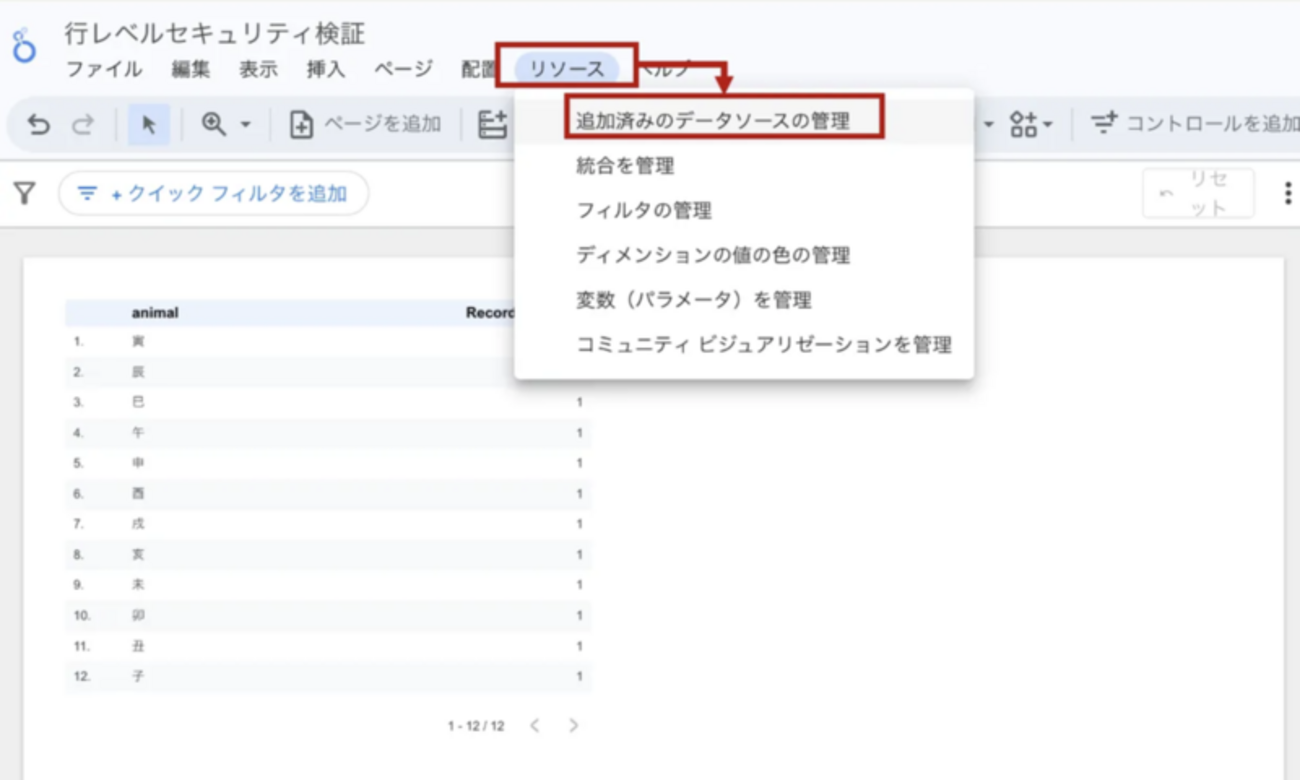This screenshot has height=780, width=1300.
Task: Click table row 10 animal cell
Action: [x=138, y=616]
